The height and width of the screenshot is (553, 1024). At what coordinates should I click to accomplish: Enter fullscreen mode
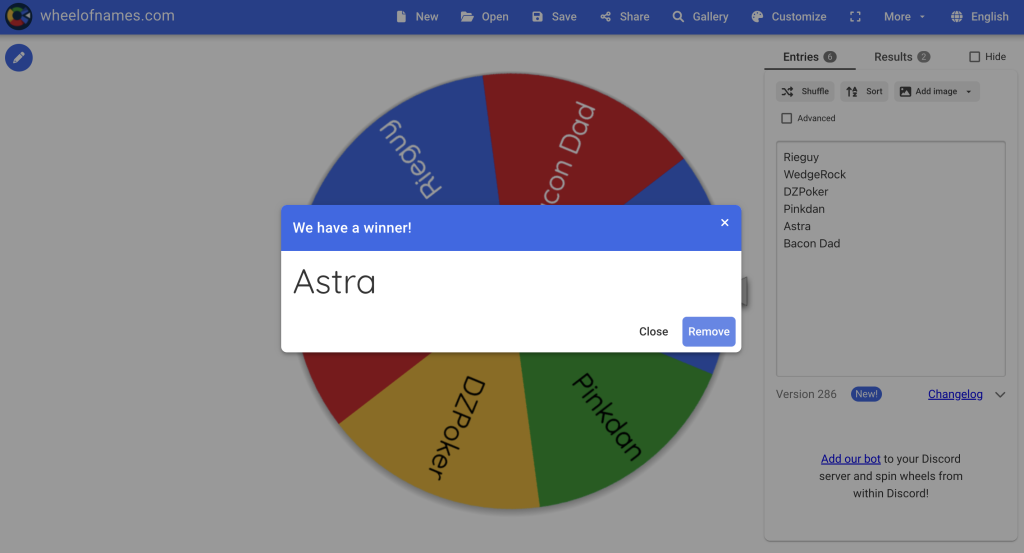tap(855, 17)
